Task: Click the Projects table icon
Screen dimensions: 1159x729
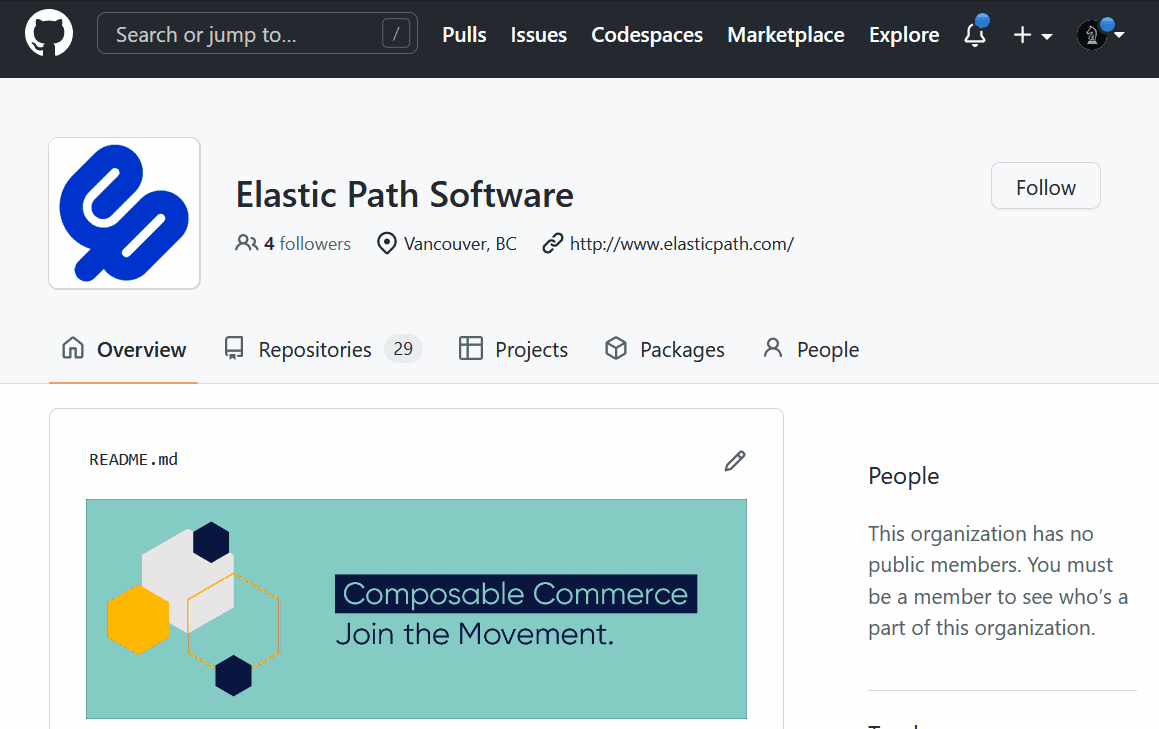Action: (x=471, y=348)
